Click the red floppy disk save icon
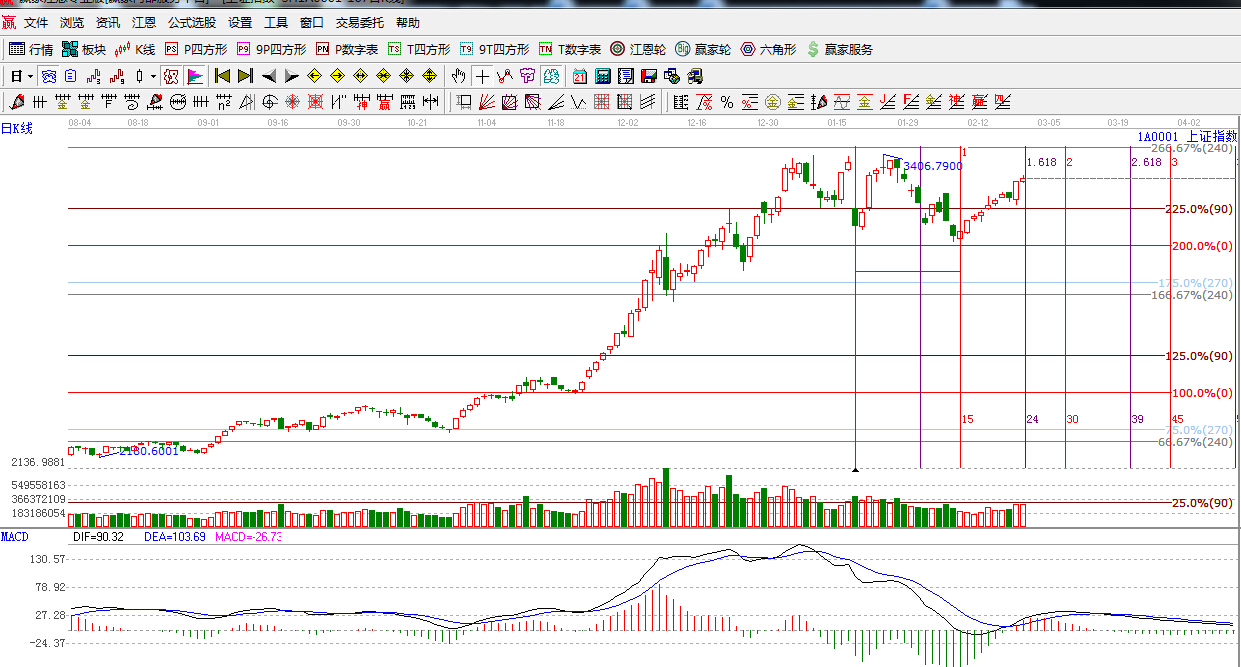Screen dimensions: 1241x667 648,76
